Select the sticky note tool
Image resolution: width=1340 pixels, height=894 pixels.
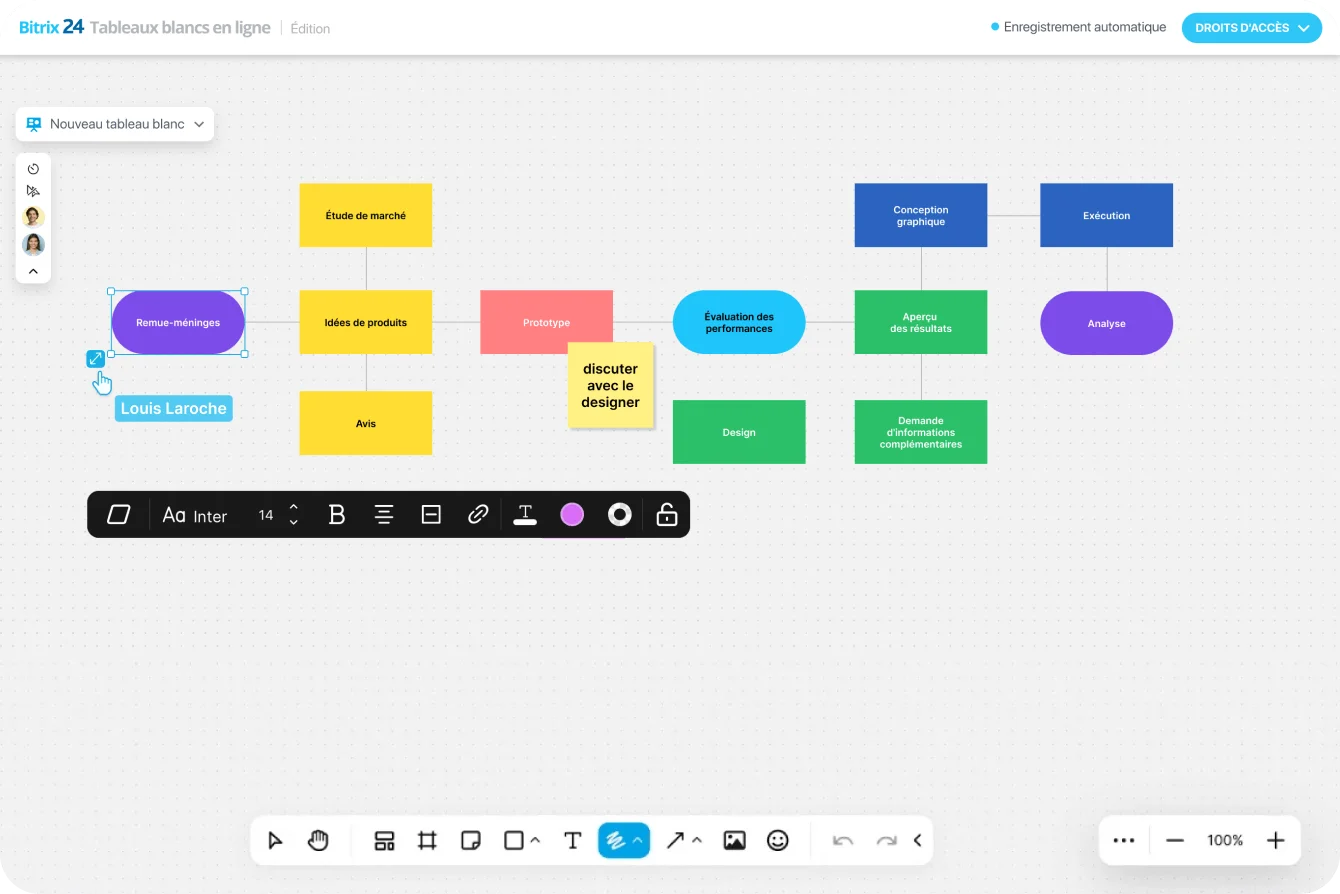[x=471, y=840]
